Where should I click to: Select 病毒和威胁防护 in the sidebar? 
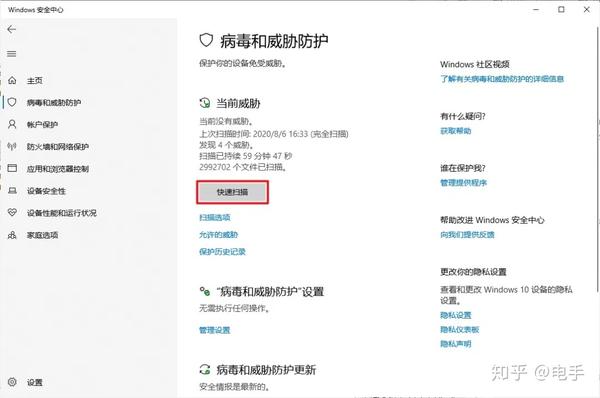pyautogui.click(x=54, y=103)
